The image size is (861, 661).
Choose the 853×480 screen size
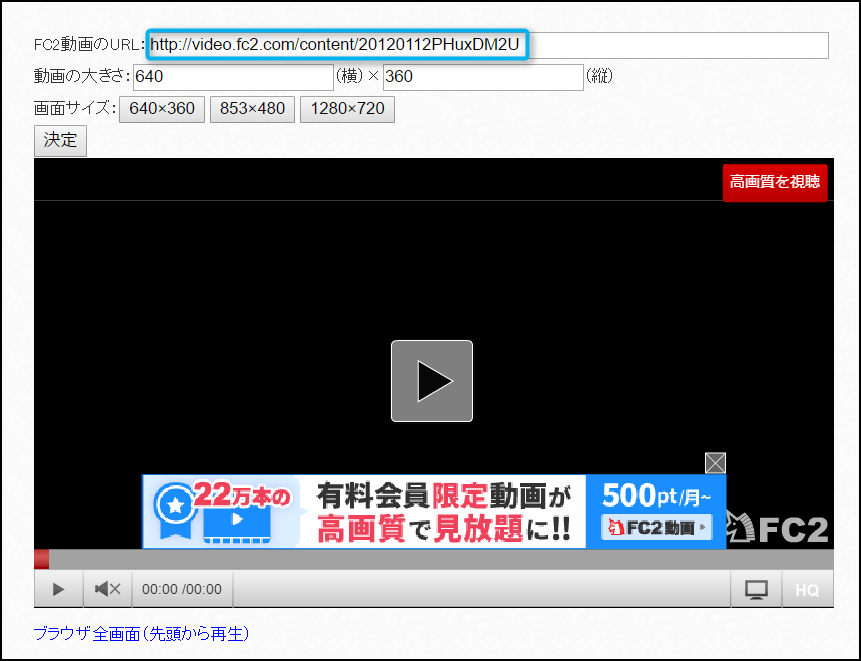(x=252, y=109)
